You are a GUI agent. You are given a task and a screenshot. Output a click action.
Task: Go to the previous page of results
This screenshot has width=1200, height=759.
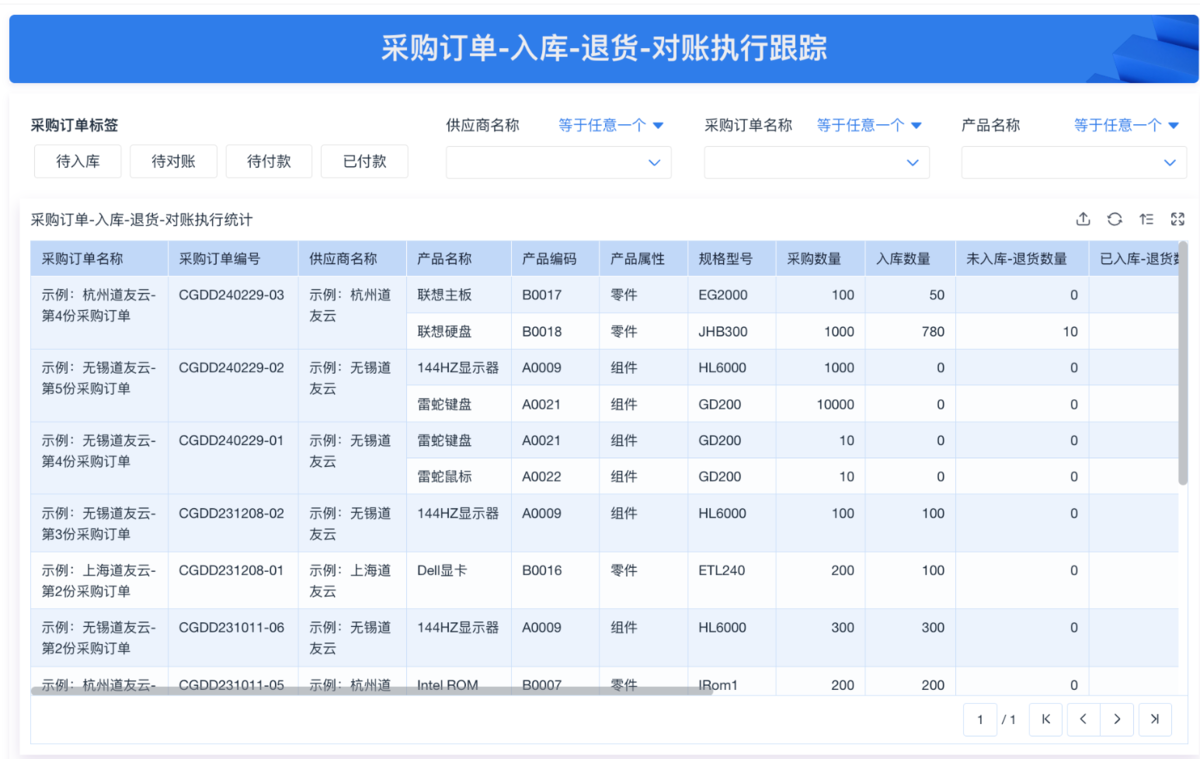1082,719
